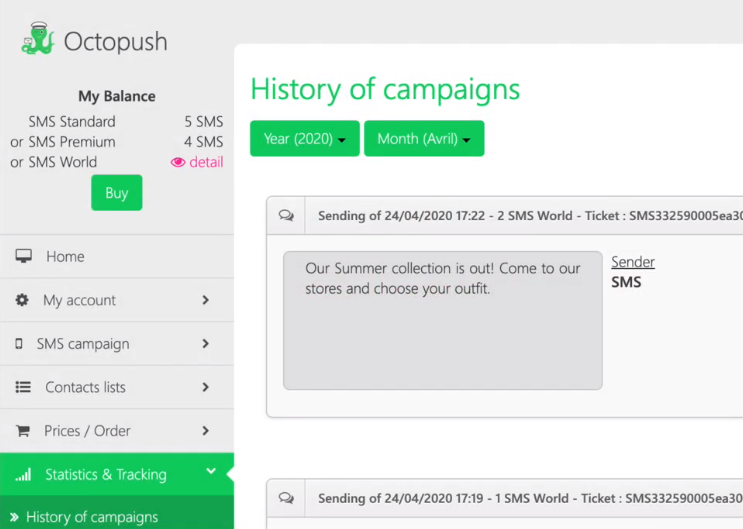This screenshot has height=529, width=743.
Task: Click the chat bubble icon on the 17:22 campaign
Action: click(287, 215)
